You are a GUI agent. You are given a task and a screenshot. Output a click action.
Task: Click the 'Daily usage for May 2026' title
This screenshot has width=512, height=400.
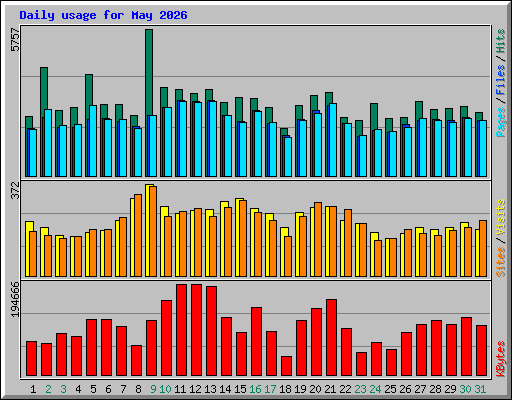click(x=103, y=15)
